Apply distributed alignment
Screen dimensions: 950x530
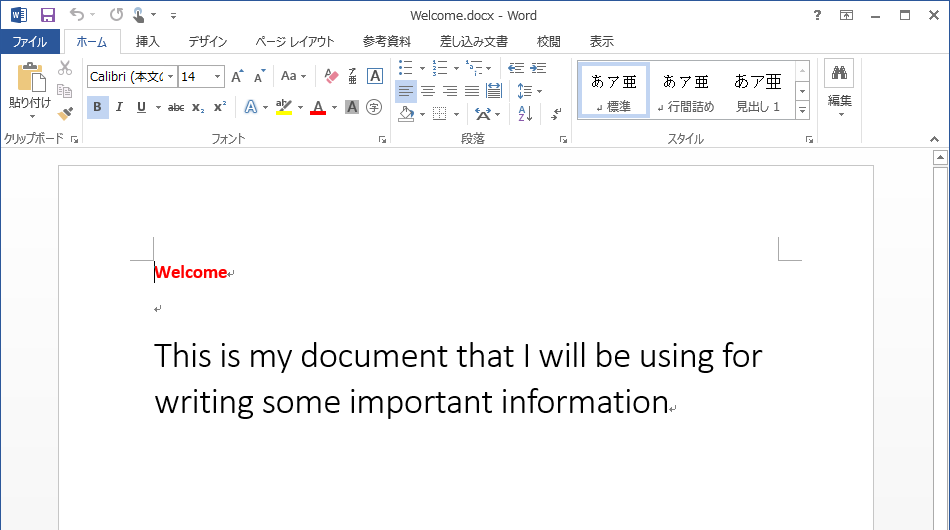(x=494, y=91)
